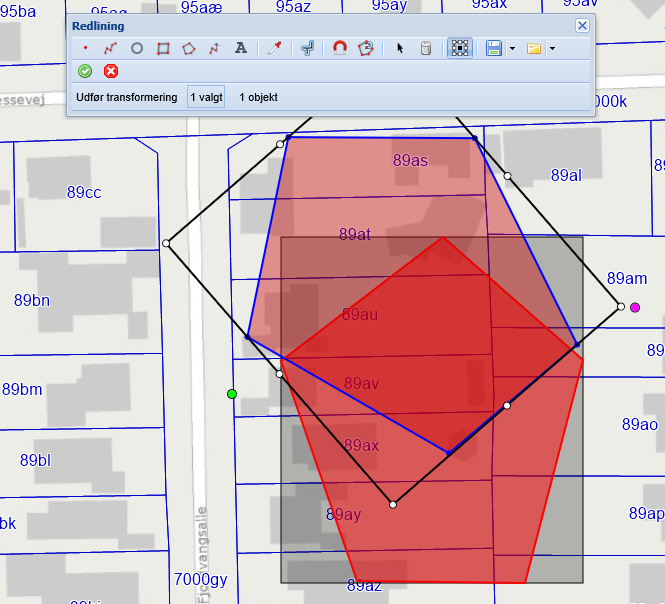The width and height of the screenshot is (665, 604).
Task: Open the save dropdown arrow
Action: point(512,48)
